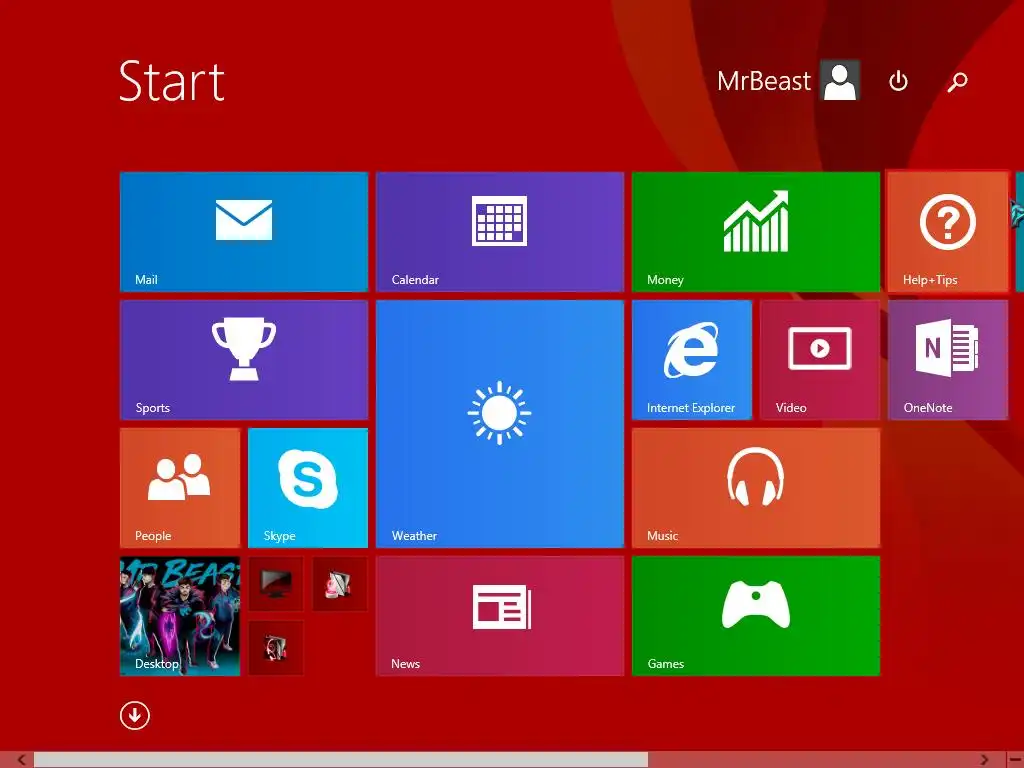Open the search magnifier icon
Viewport: 1024px width, 768px height.
coord(957,82)
